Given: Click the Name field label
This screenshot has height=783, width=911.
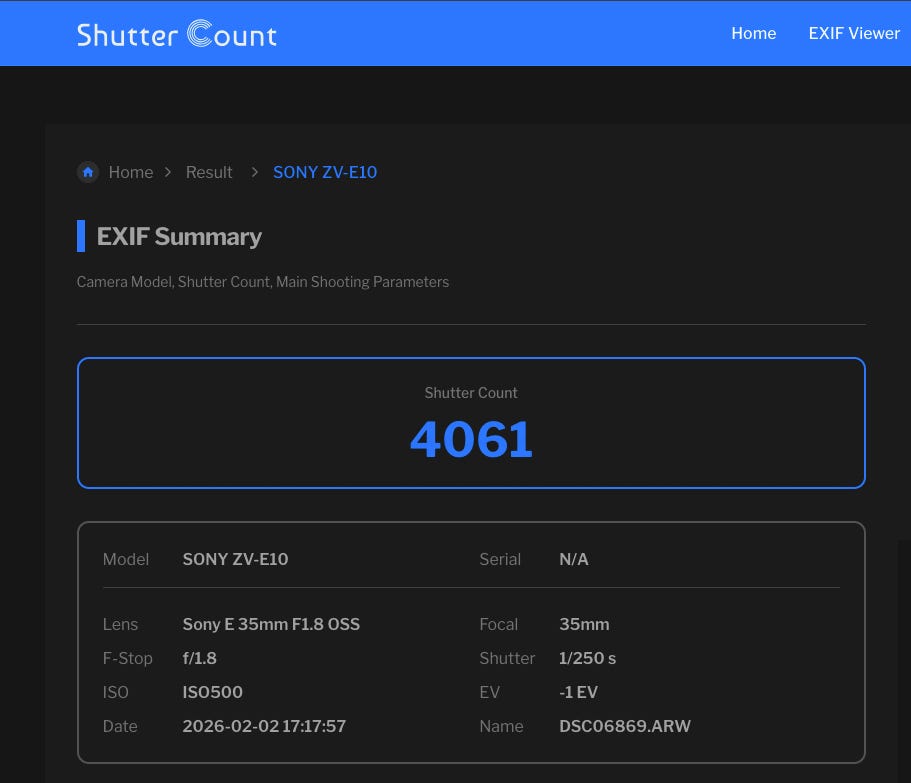Looking at the screenshot, I should pyautogui.click(x=501, y=726).
